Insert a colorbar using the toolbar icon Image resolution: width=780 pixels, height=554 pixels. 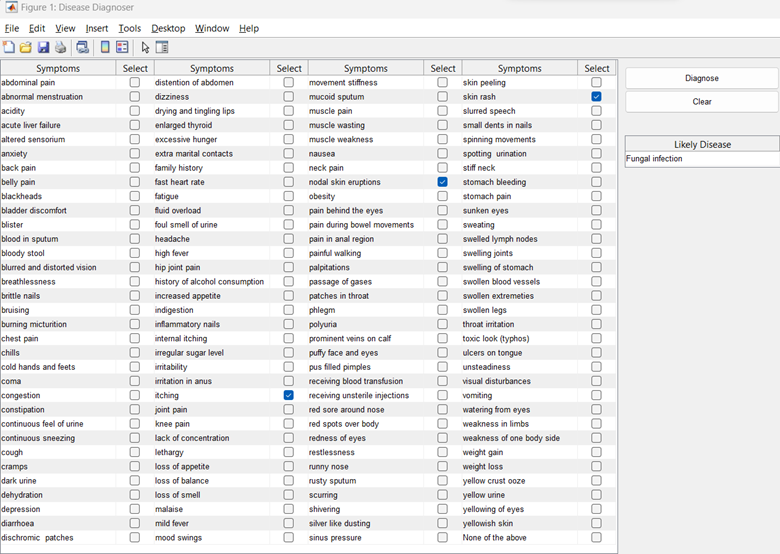pyautogui.click(x=105, y=47)
